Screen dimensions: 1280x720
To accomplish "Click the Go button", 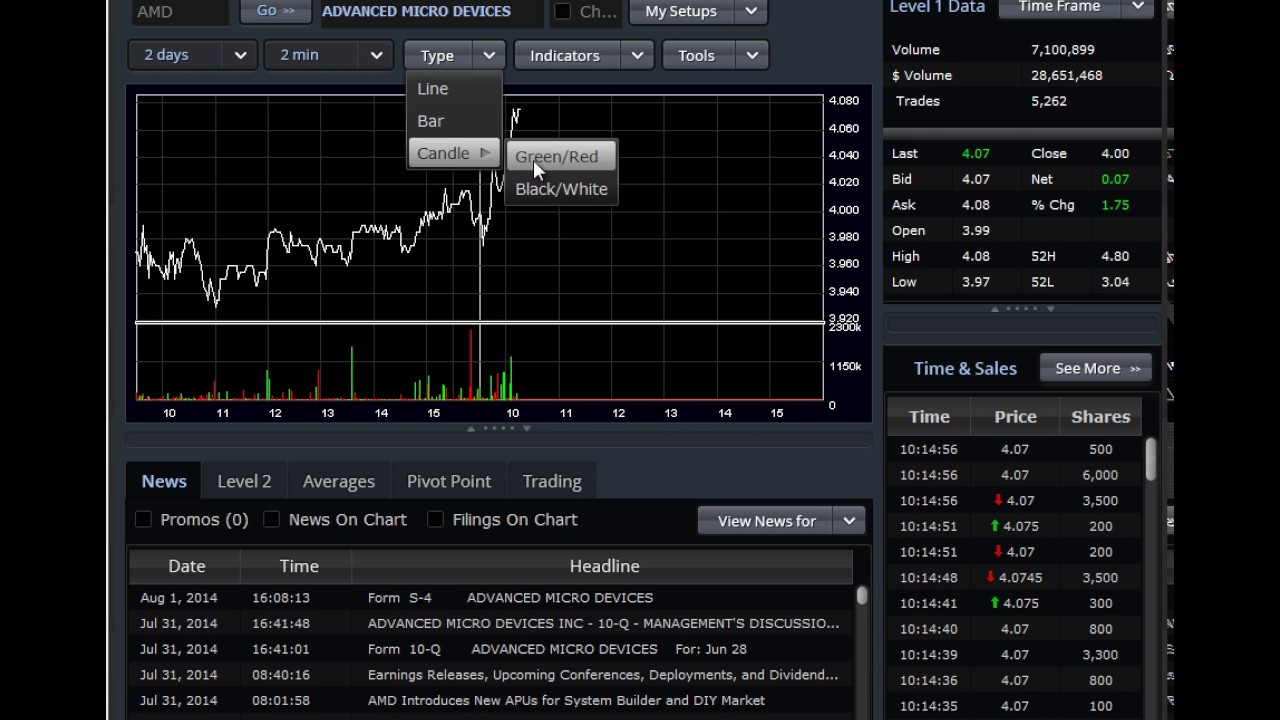I will [x=276, y=11].
